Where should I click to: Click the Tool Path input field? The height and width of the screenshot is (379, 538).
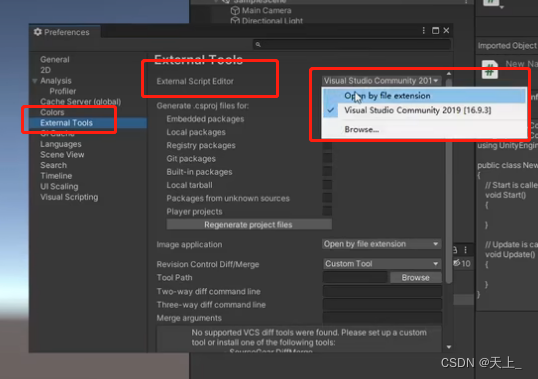tap(355, 277)
